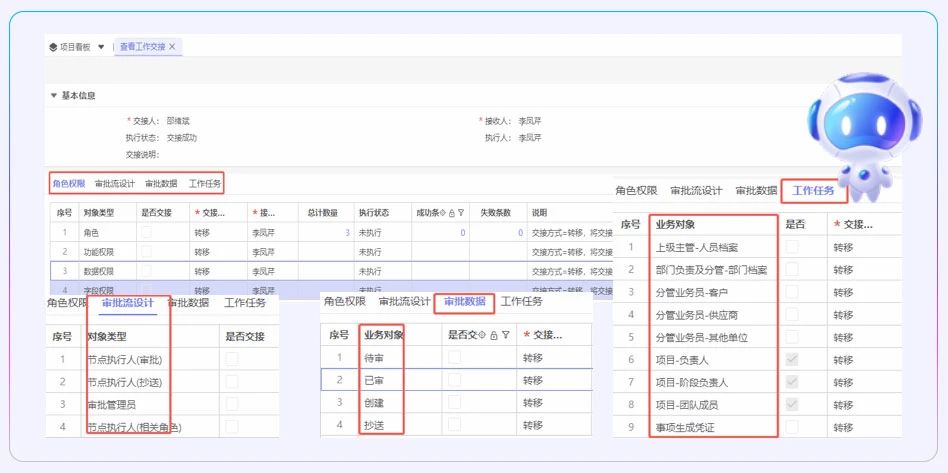The width and height of the screenshot is (948, 473).
Task: Open the dropdown arrow beside 项目看板
Action: coord(101,47)
